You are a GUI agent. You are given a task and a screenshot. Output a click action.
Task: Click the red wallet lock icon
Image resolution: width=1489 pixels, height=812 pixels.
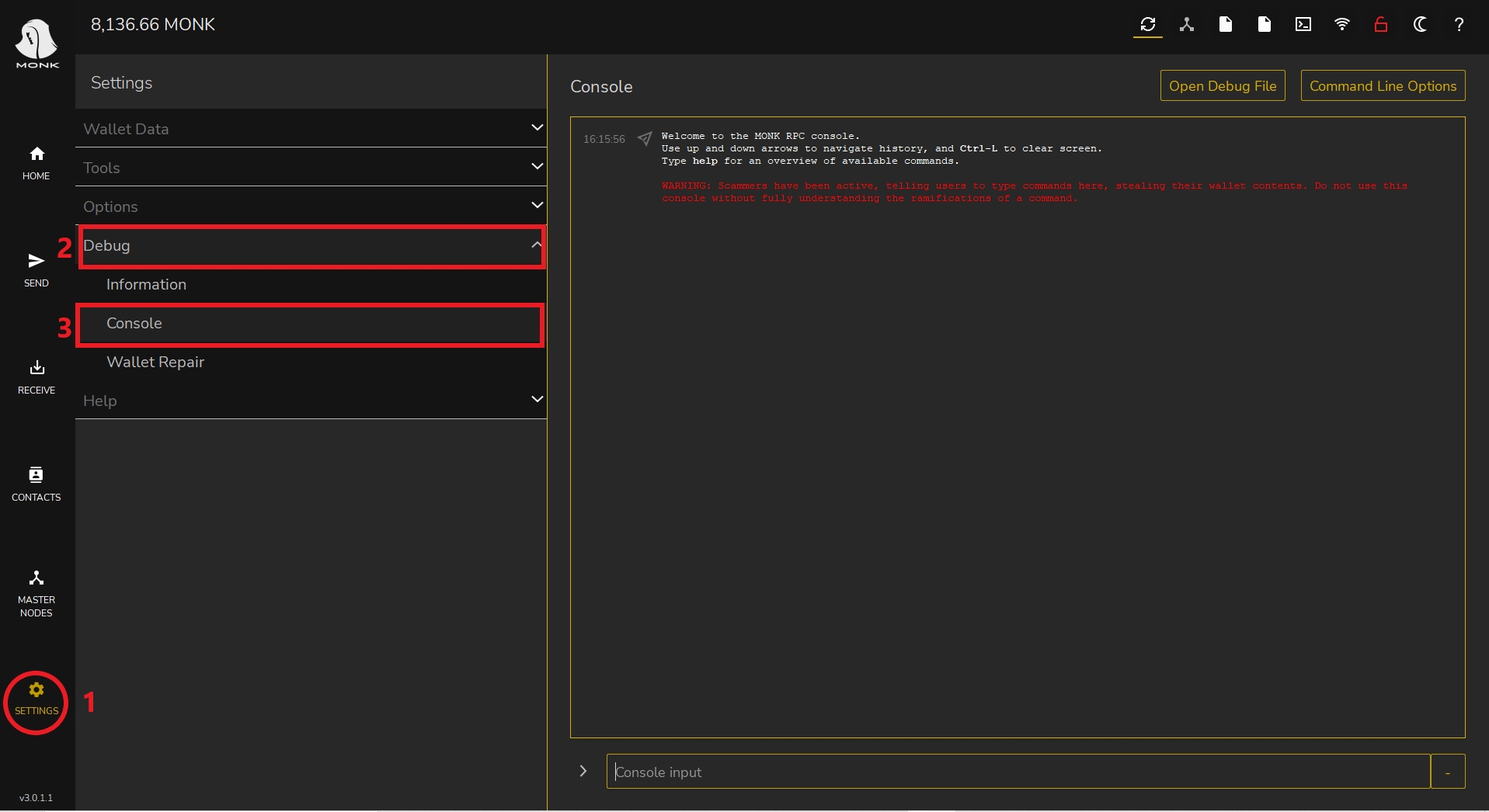click(1381, 24)
